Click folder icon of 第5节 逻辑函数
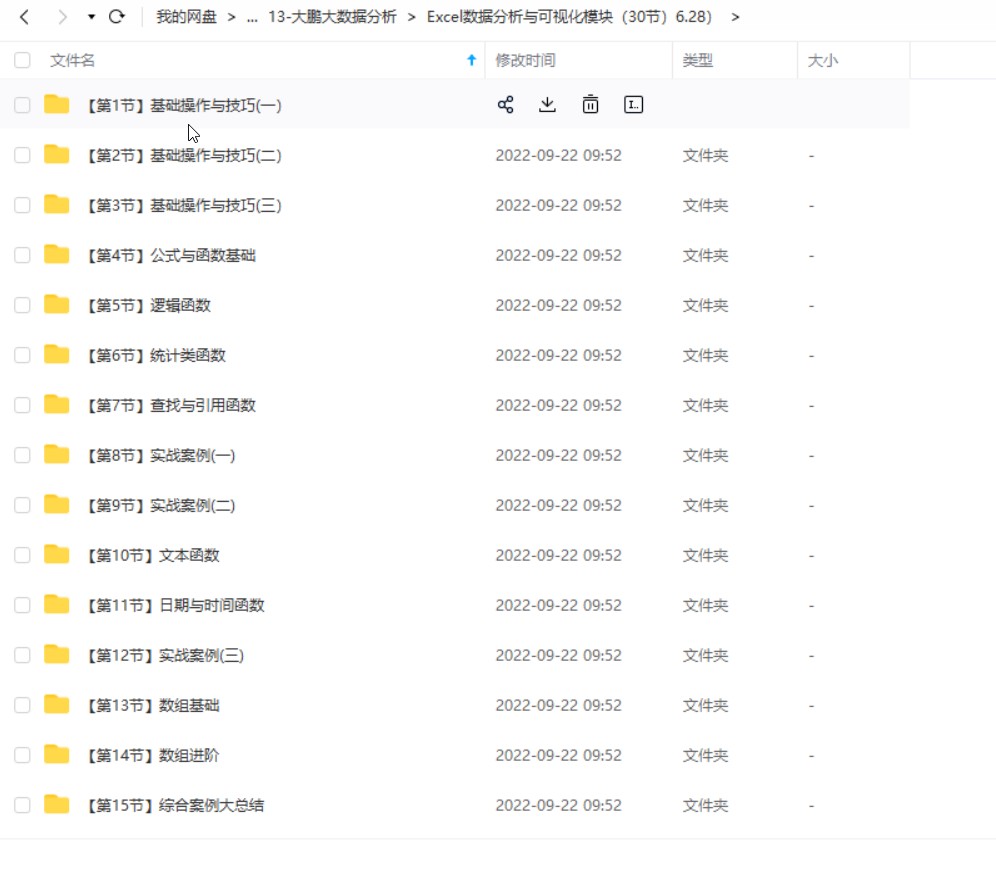Viewport: 996px width, 879px height. pos(57,304)
